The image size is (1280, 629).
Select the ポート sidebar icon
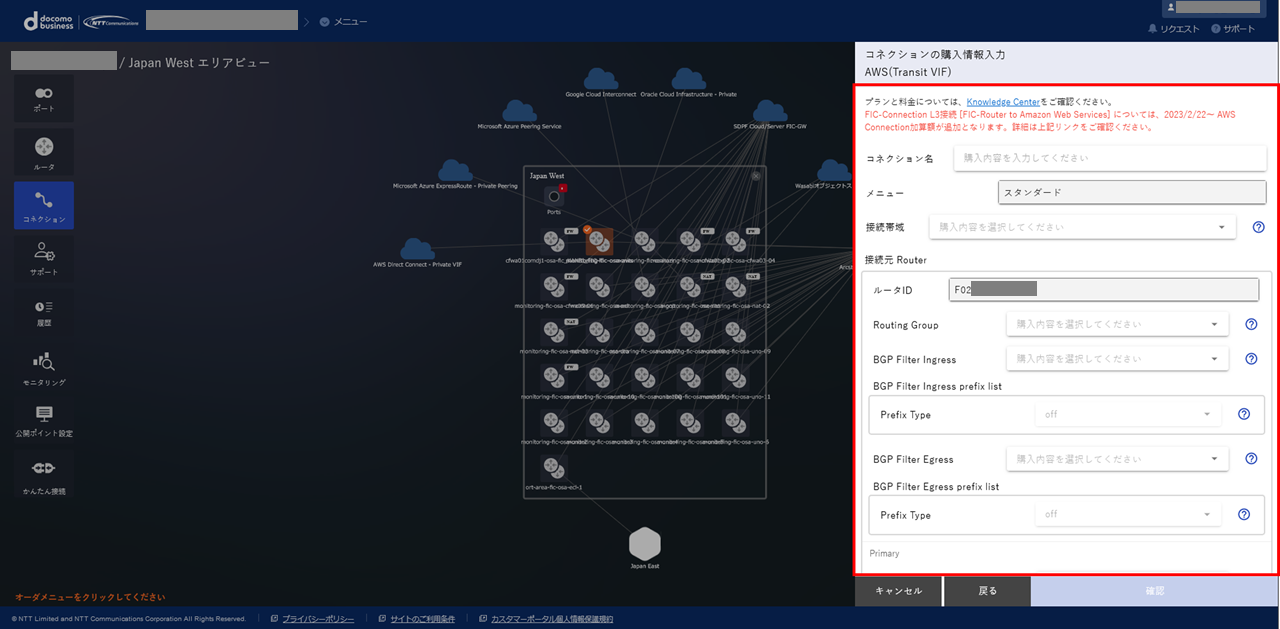click(41, 98)
